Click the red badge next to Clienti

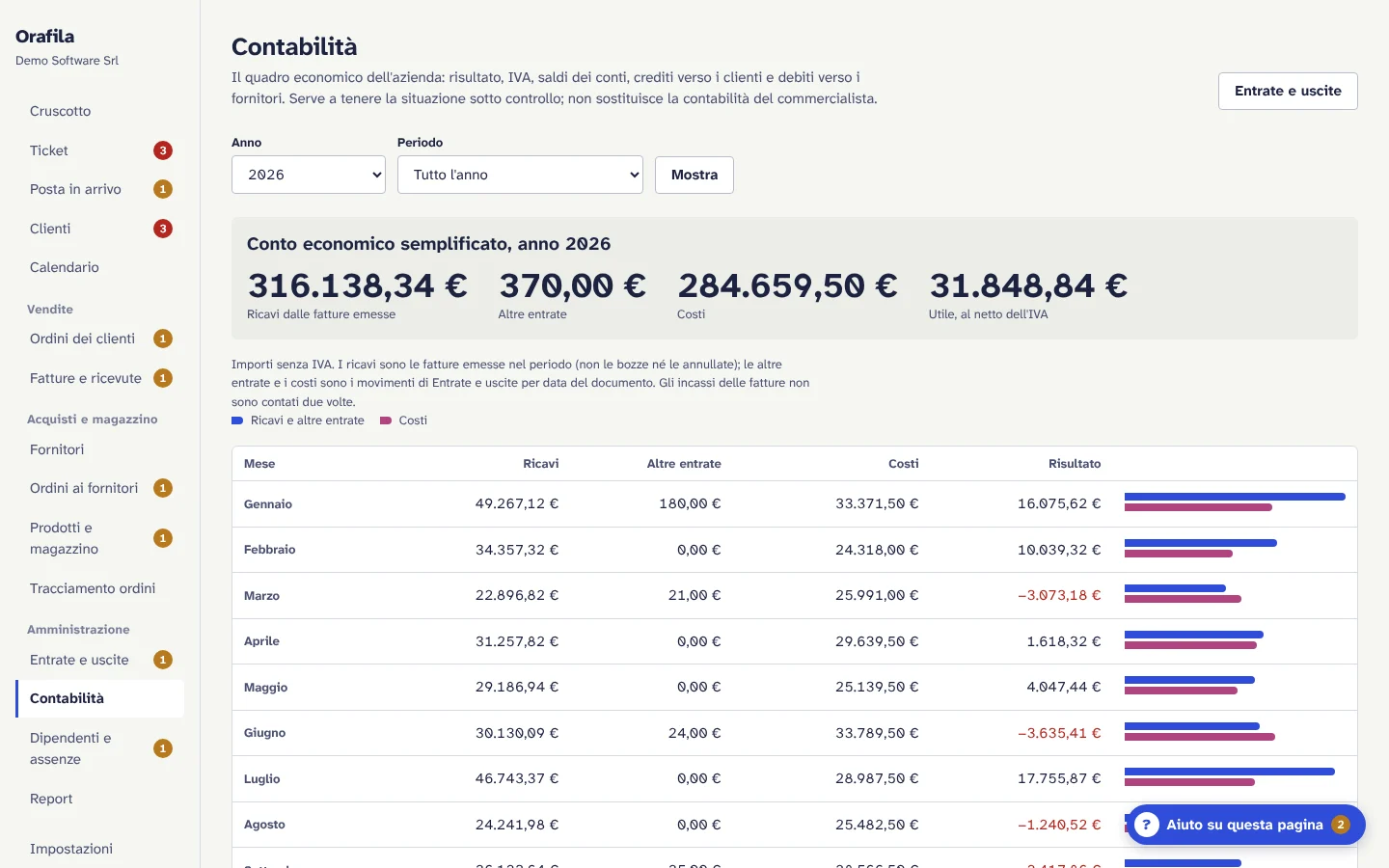pyautogui.click(x=163, y=229)
